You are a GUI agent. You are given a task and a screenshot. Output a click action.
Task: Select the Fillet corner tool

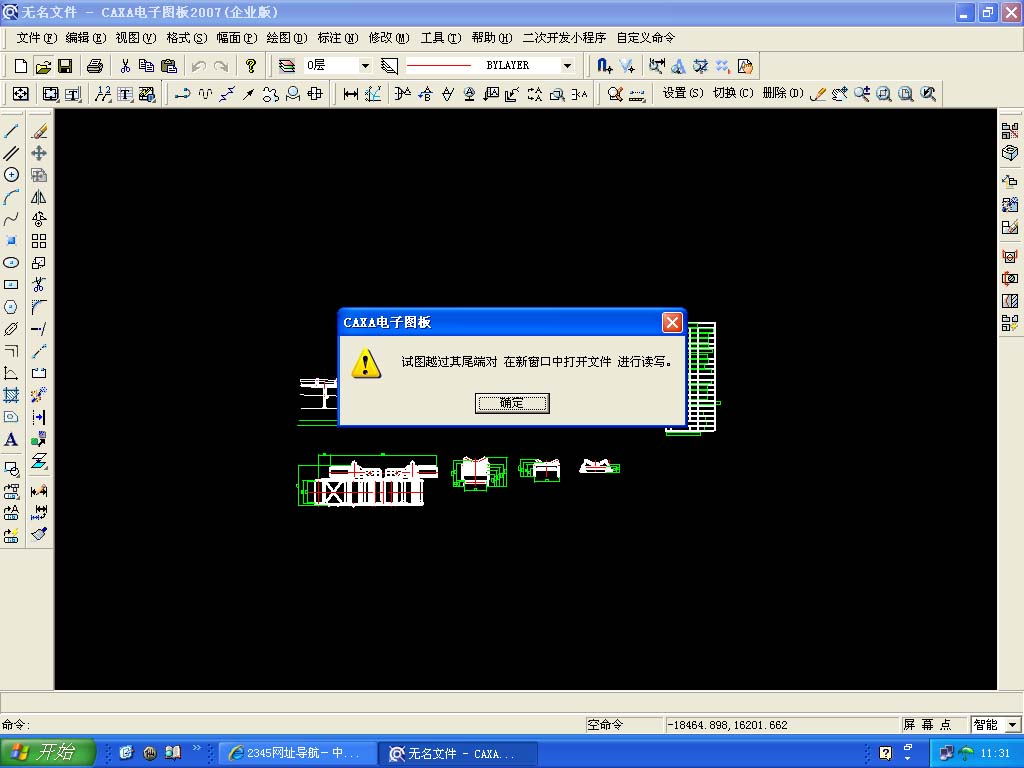[39, 307]
